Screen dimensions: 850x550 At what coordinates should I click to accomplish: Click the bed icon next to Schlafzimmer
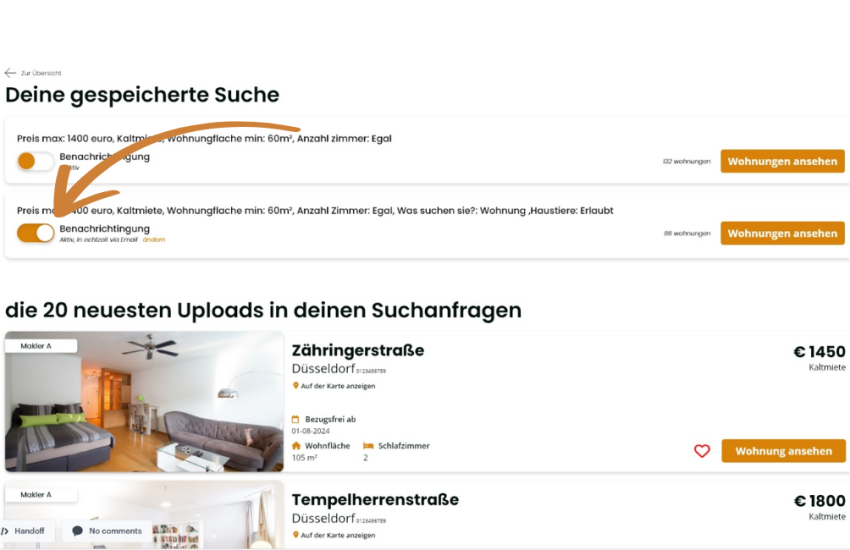click(369, 445)
